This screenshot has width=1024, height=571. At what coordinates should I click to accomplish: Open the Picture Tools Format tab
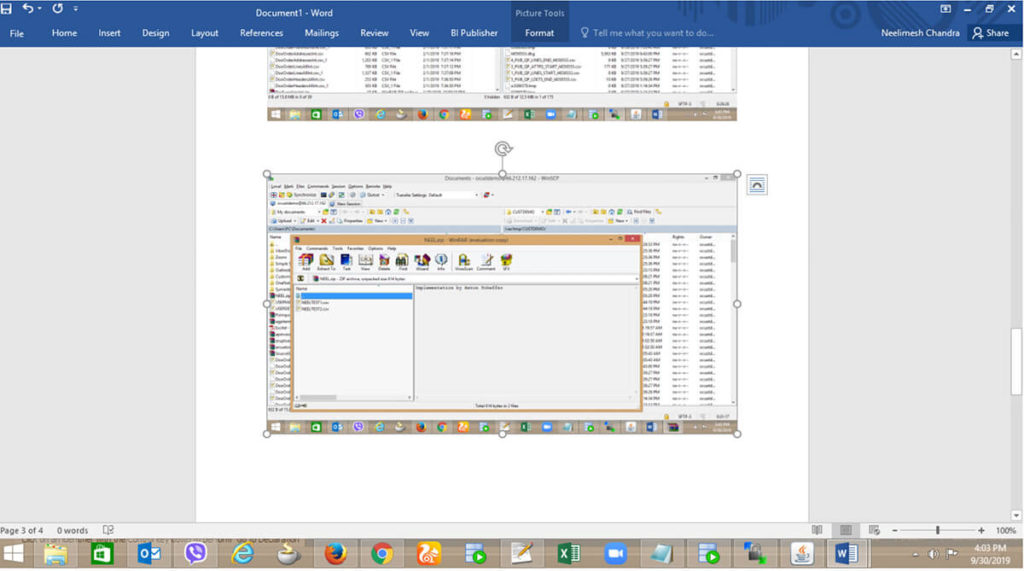pos(539,33)
